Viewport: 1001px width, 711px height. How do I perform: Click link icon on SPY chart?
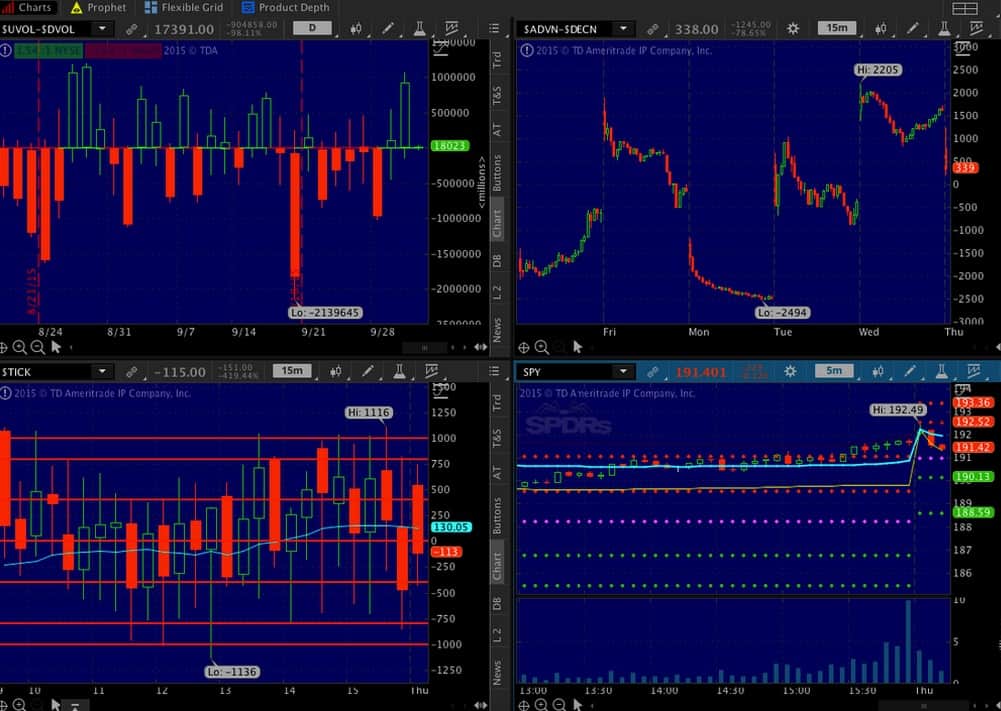point(652,372)
